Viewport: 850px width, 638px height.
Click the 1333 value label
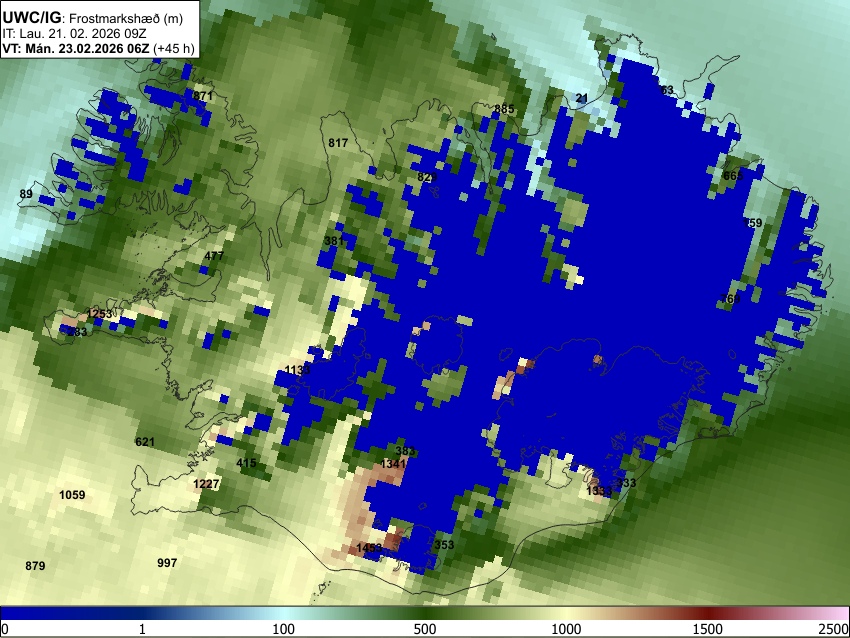click(x=599, y=491)
